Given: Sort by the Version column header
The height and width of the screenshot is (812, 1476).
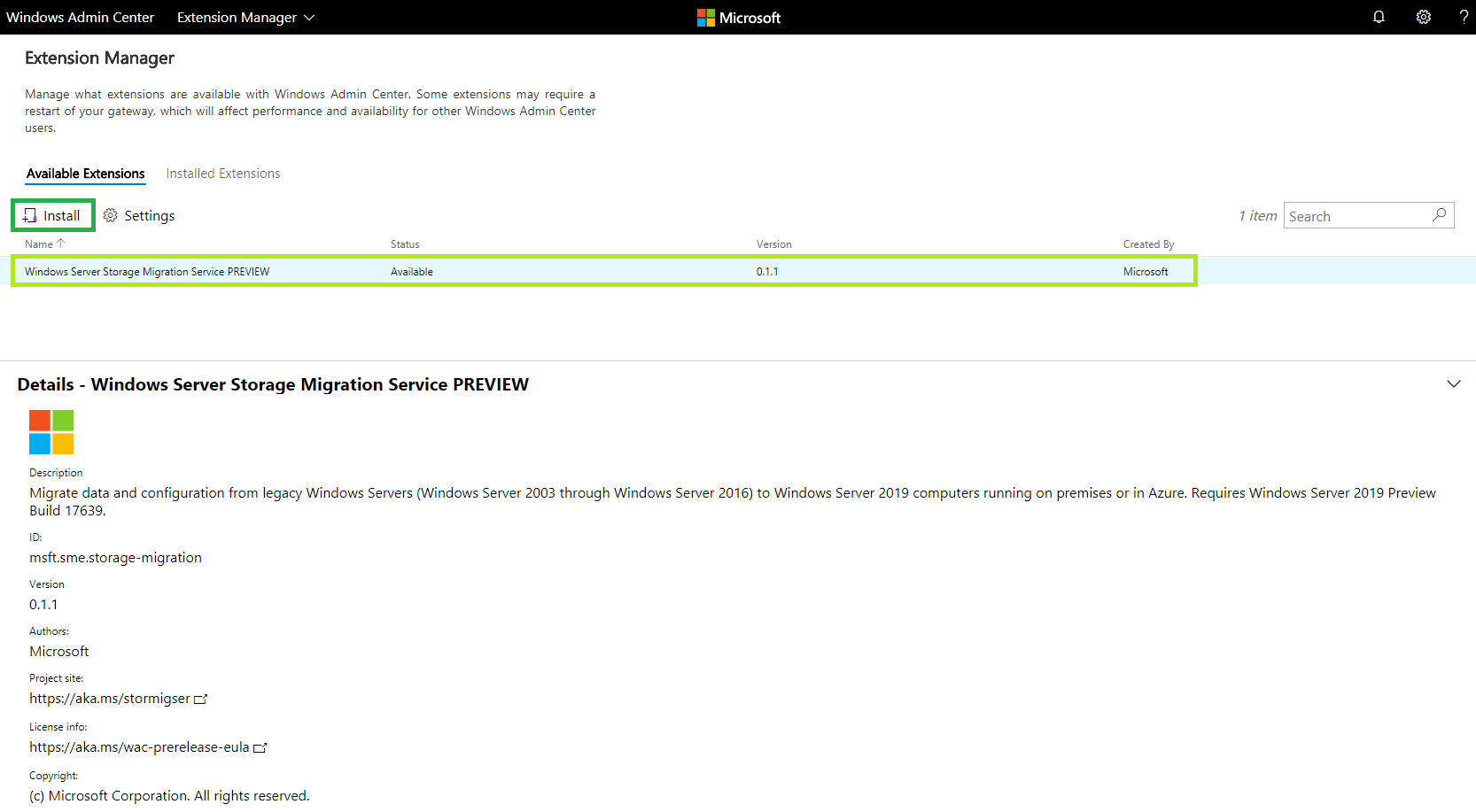Looking at the screenshot, I should coord(774,244).
